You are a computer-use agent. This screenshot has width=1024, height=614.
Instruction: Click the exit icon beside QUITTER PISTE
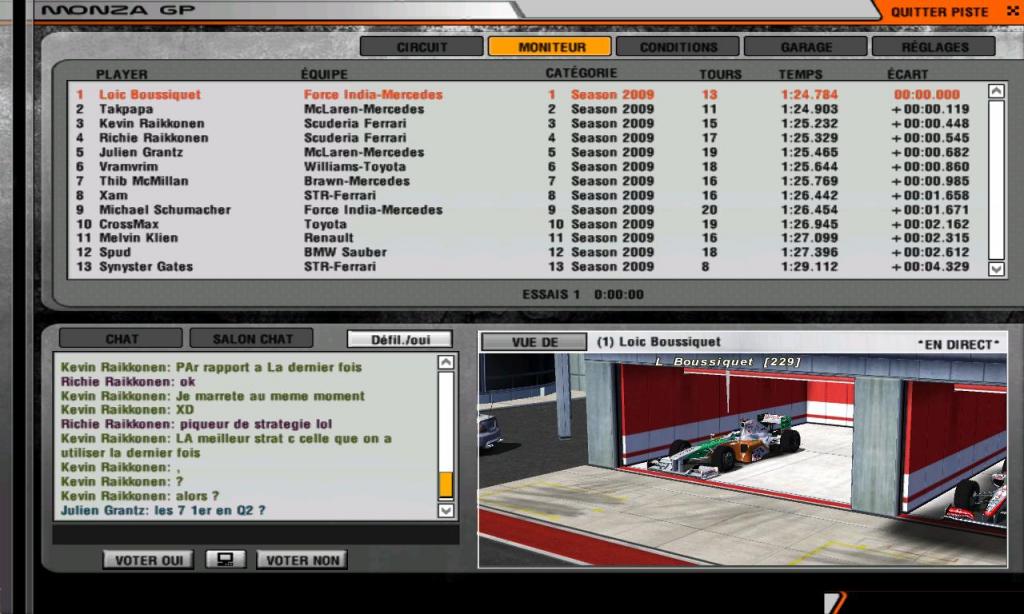(1012, 11)
